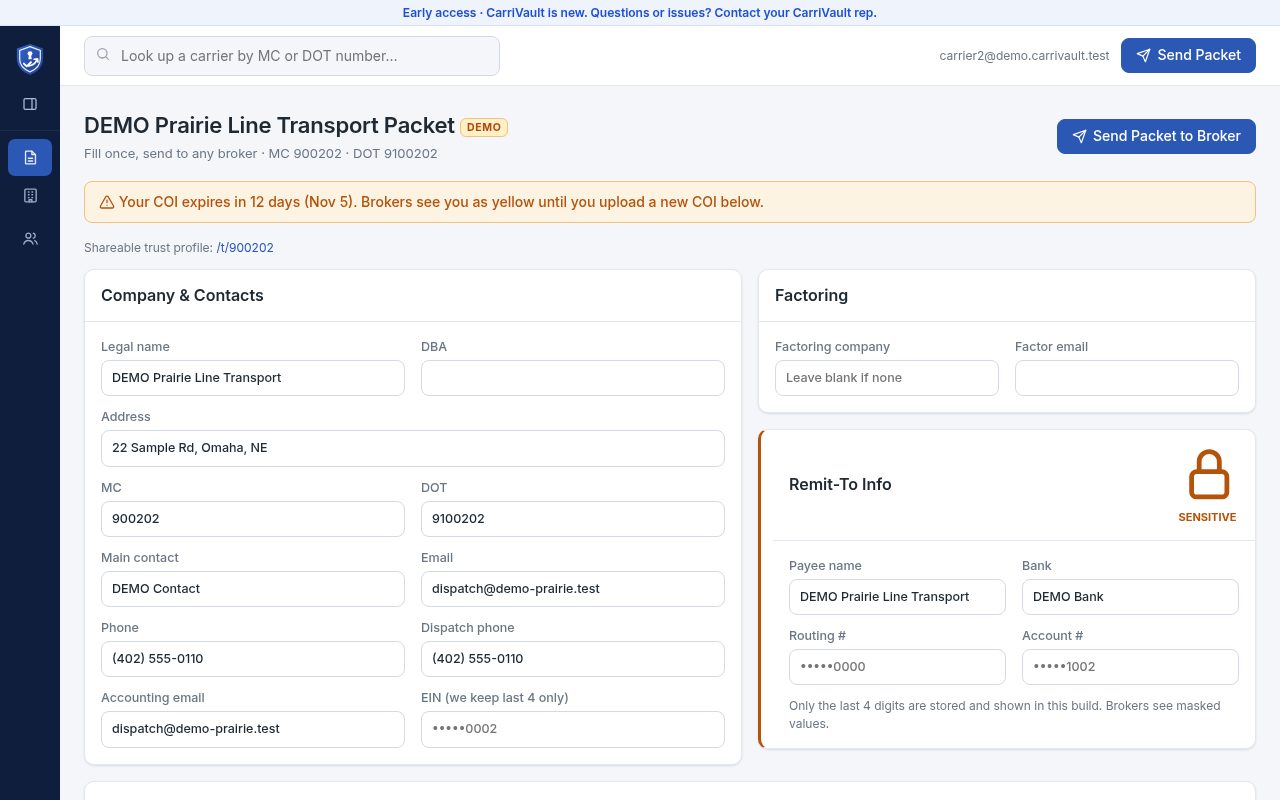Open the packet document sidebar icon
This screenshot has width=1280, height=800.
[30, 157]
